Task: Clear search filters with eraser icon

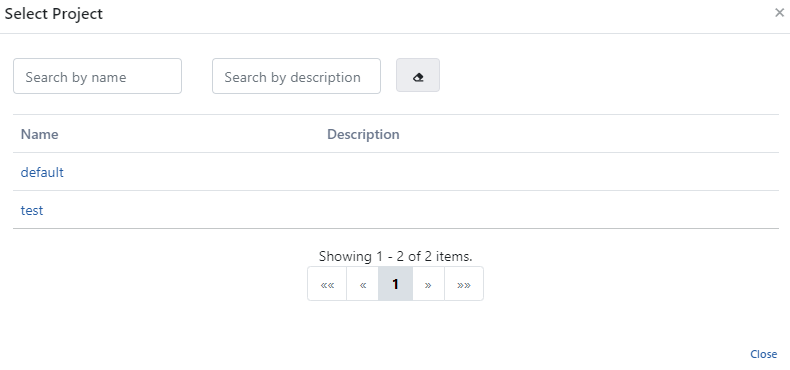Action: (418, 75)
